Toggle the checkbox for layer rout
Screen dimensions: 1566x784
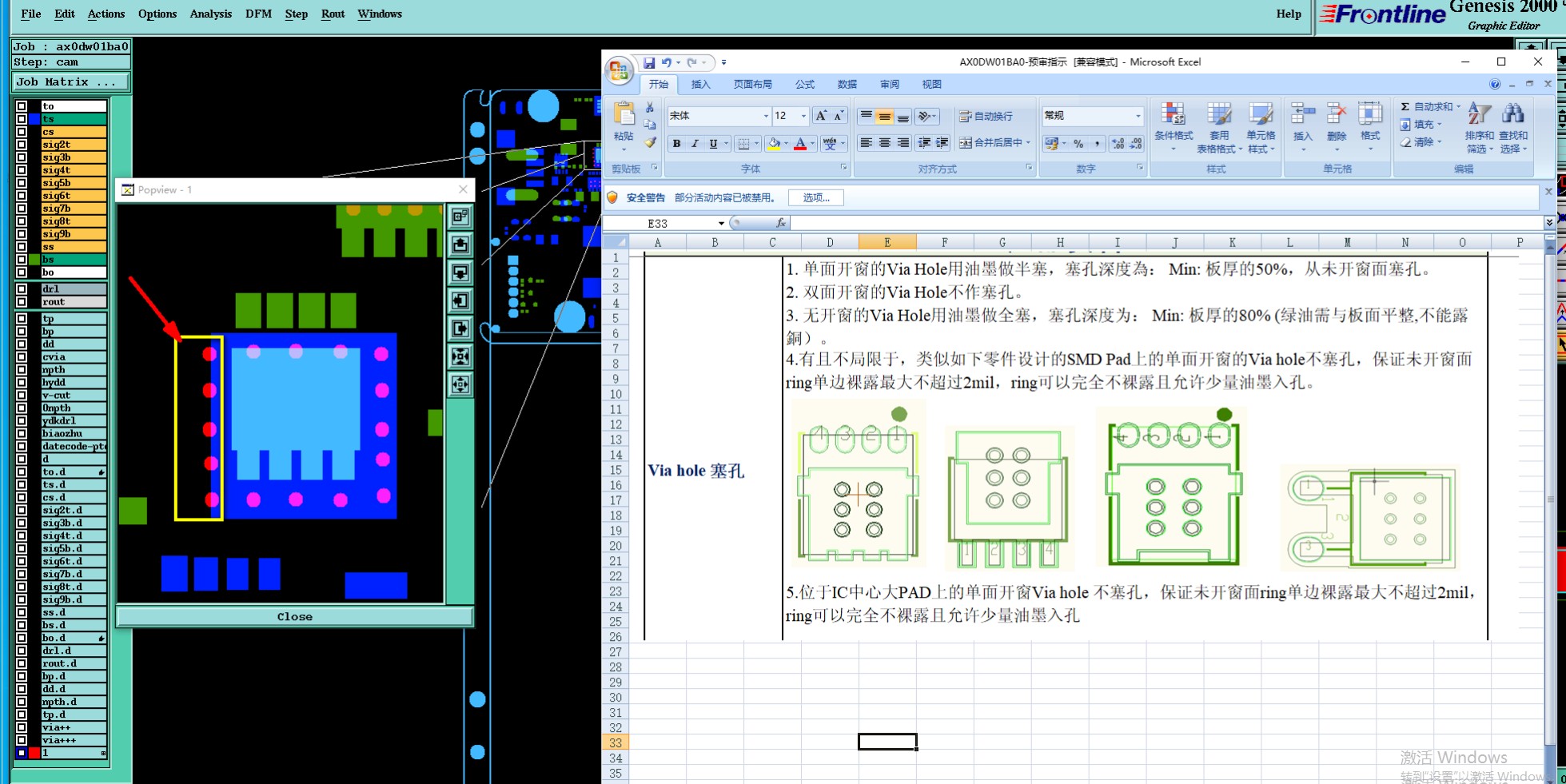coord(22,302)
